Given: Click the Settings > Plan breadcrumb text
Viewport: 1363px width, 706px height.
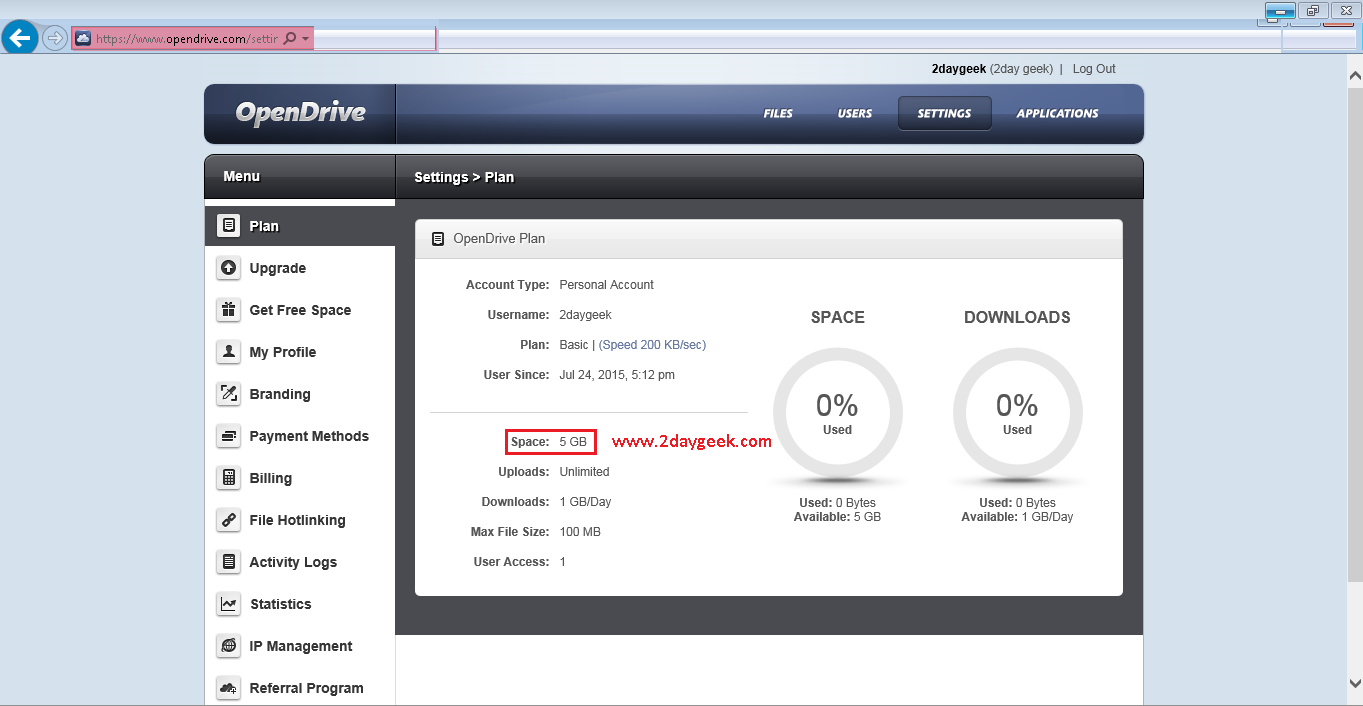Looking at the screenshot, I should (464, 177).
